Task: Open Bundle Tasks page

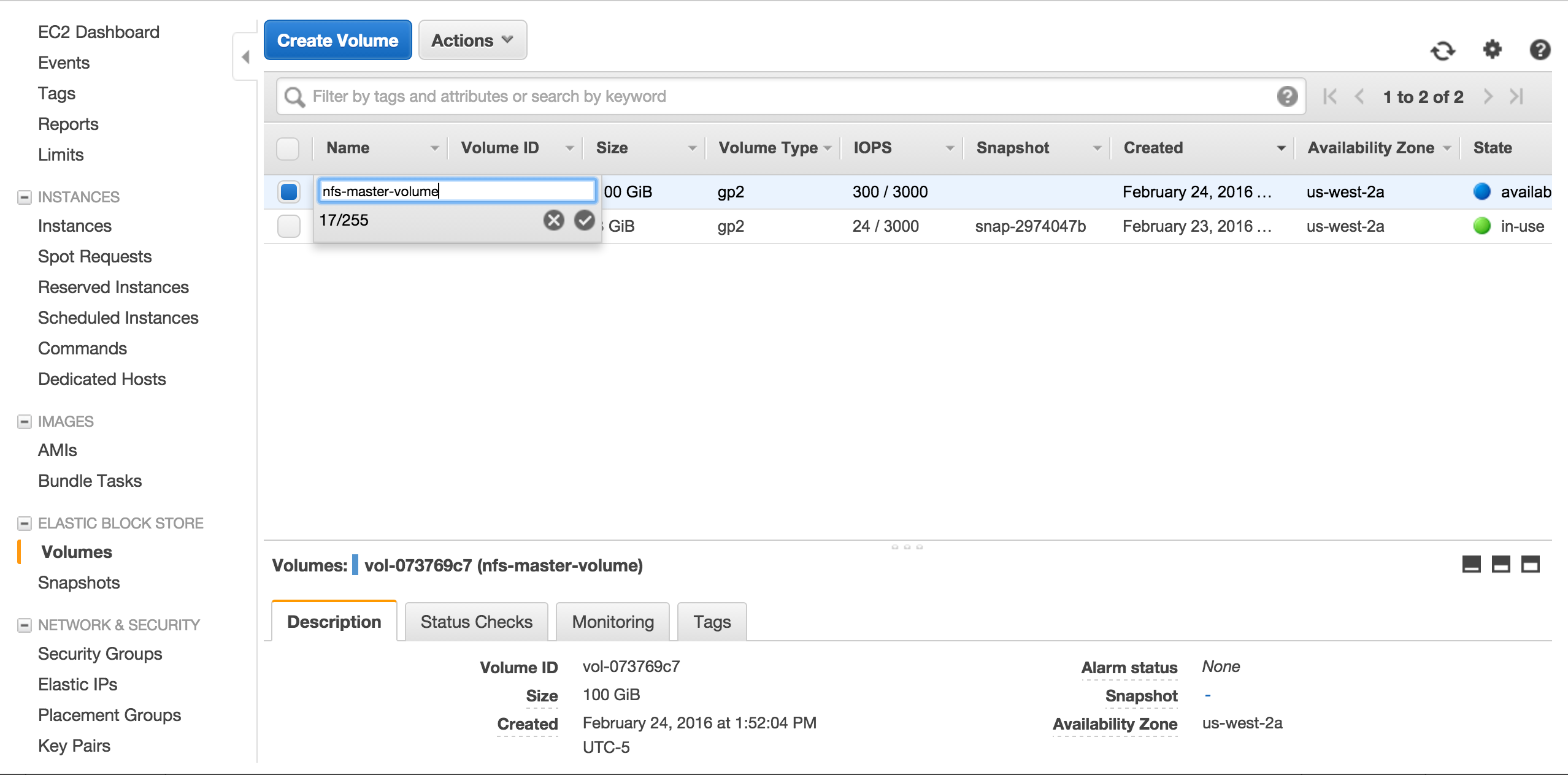Action: pyautogui.click(x=90, y=481)
